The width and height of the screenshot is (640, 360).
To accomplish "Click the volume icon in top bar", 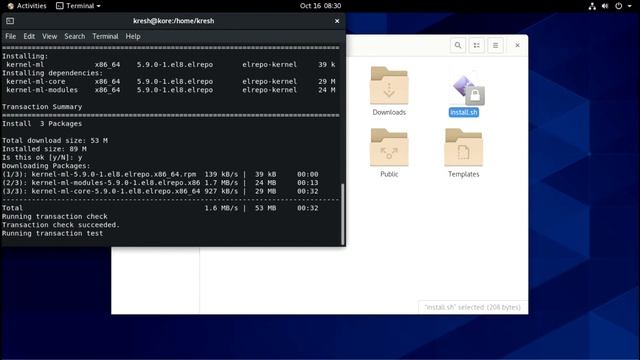I will 605,6.
